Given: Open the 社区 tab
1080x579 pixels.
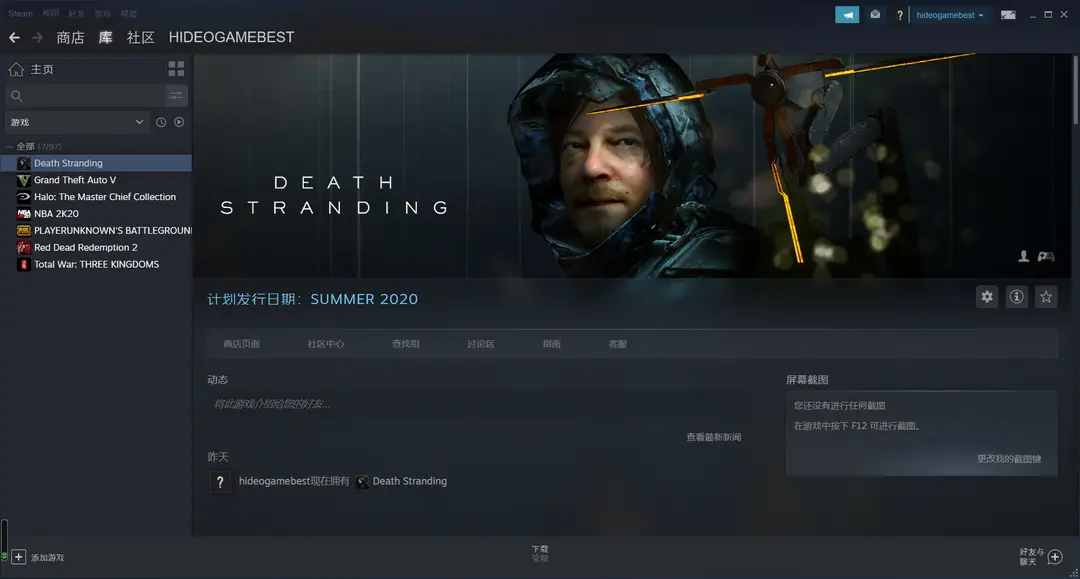Looking at the screenshot, I should tap(141, 38).
